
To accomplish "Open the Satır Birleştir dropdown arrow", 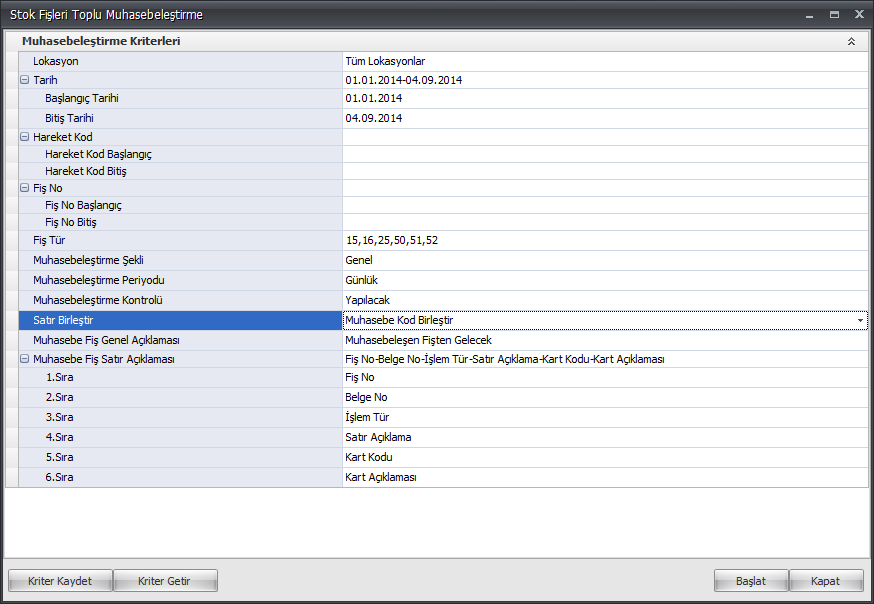I will click(860, 320).
